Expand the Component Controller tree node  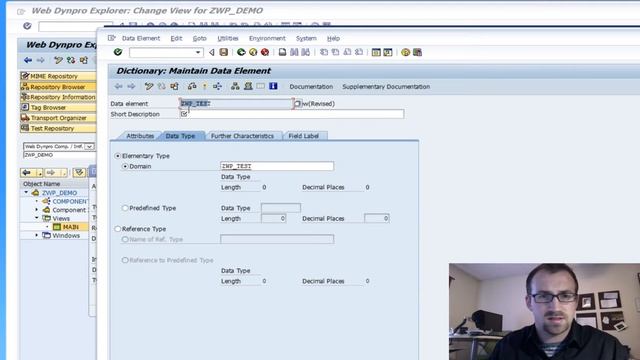tap(37, 210)
